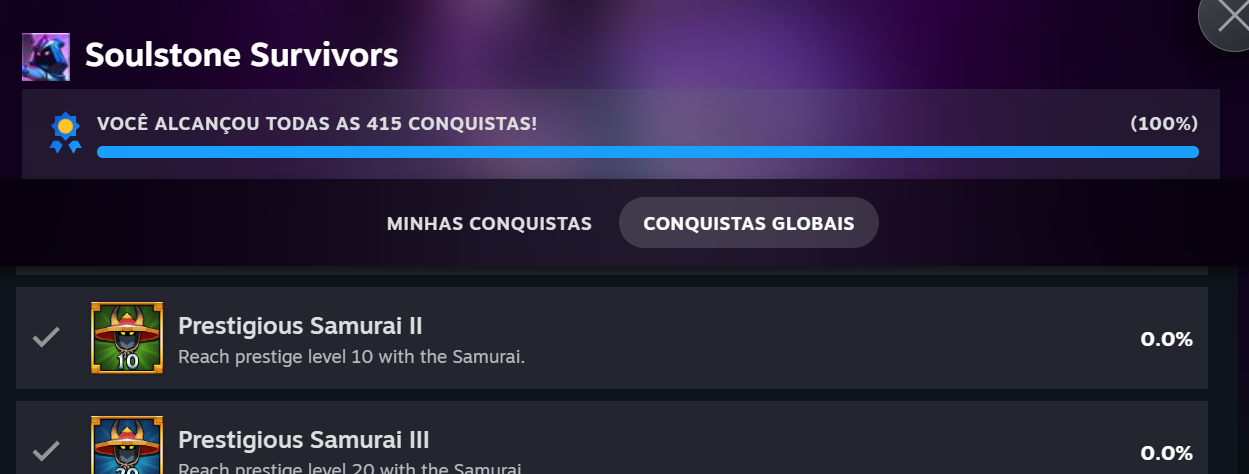Select the Prestigious Samurai II title
Screen dimensions: 1249x474
300,325
